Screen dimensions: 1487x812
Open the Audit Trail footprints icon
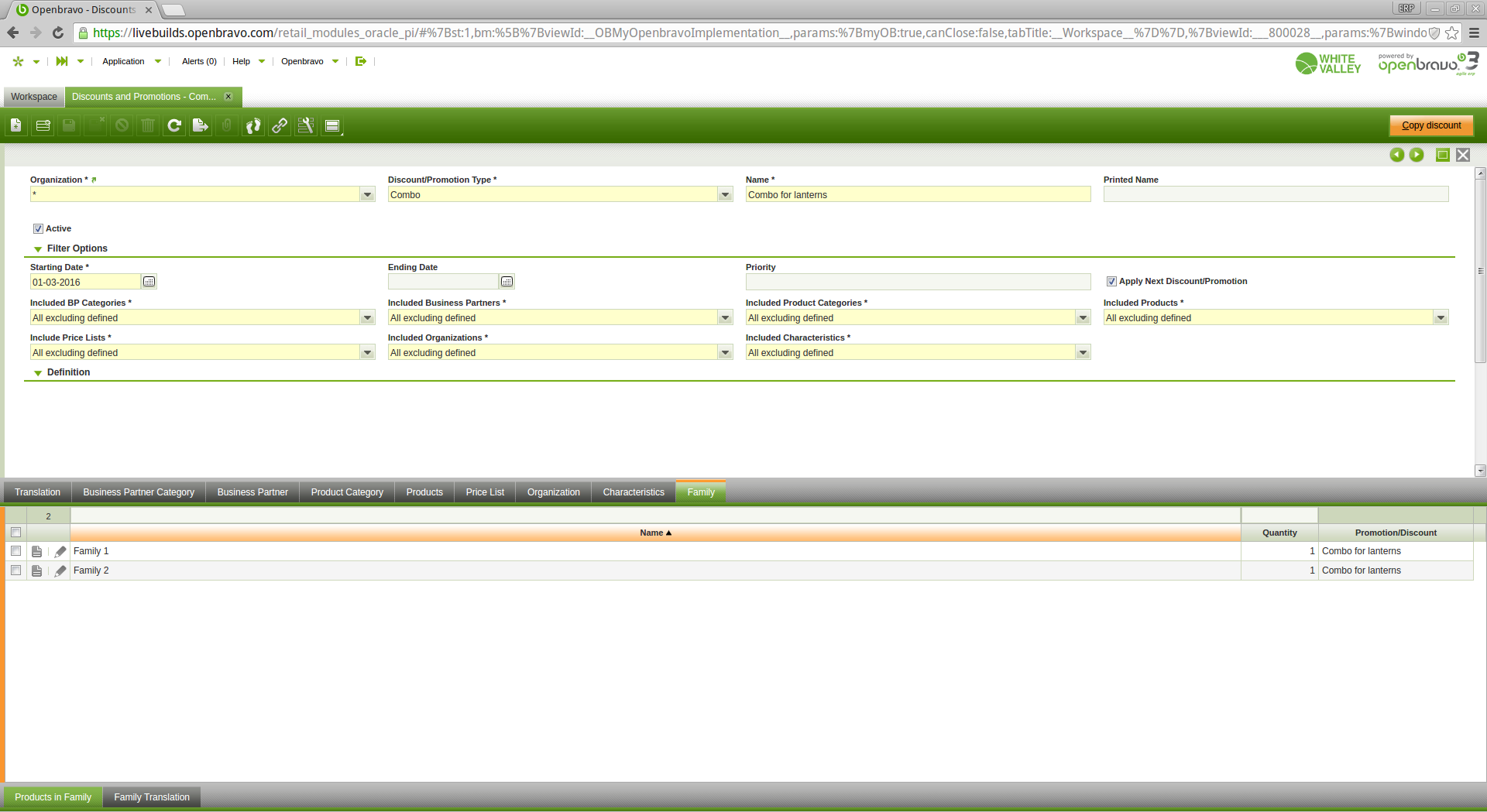[253, 125]
